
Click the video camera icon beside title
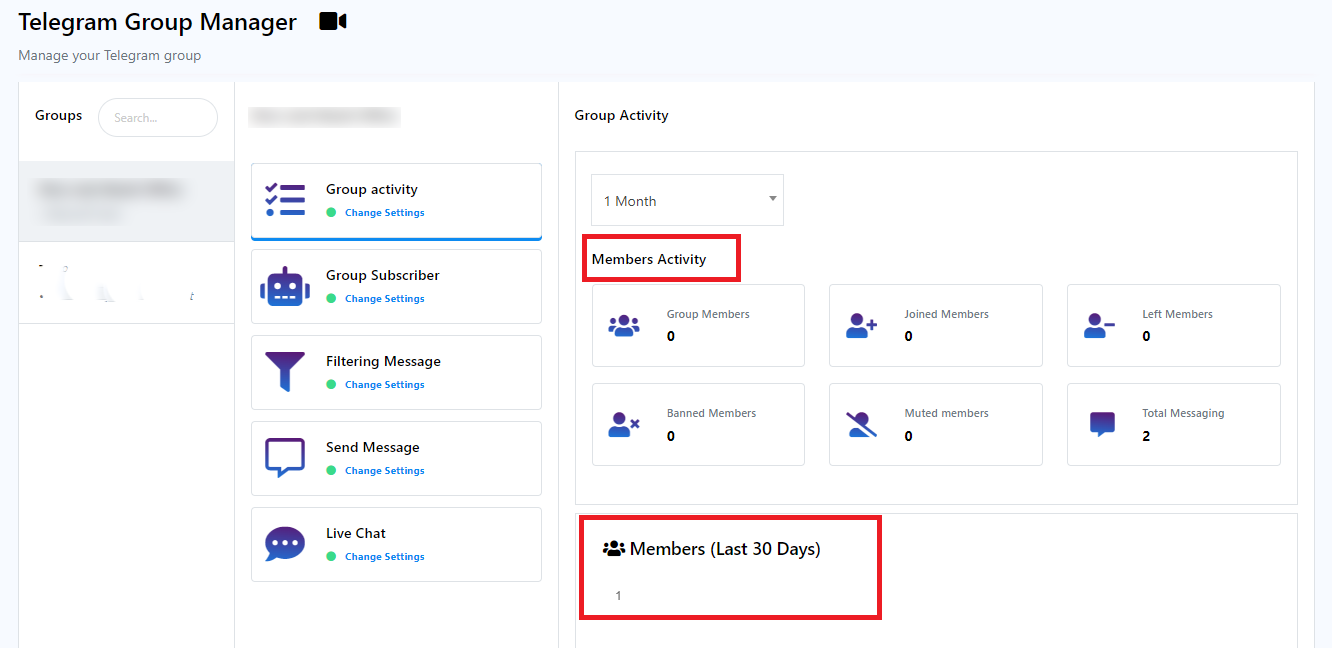332,21
